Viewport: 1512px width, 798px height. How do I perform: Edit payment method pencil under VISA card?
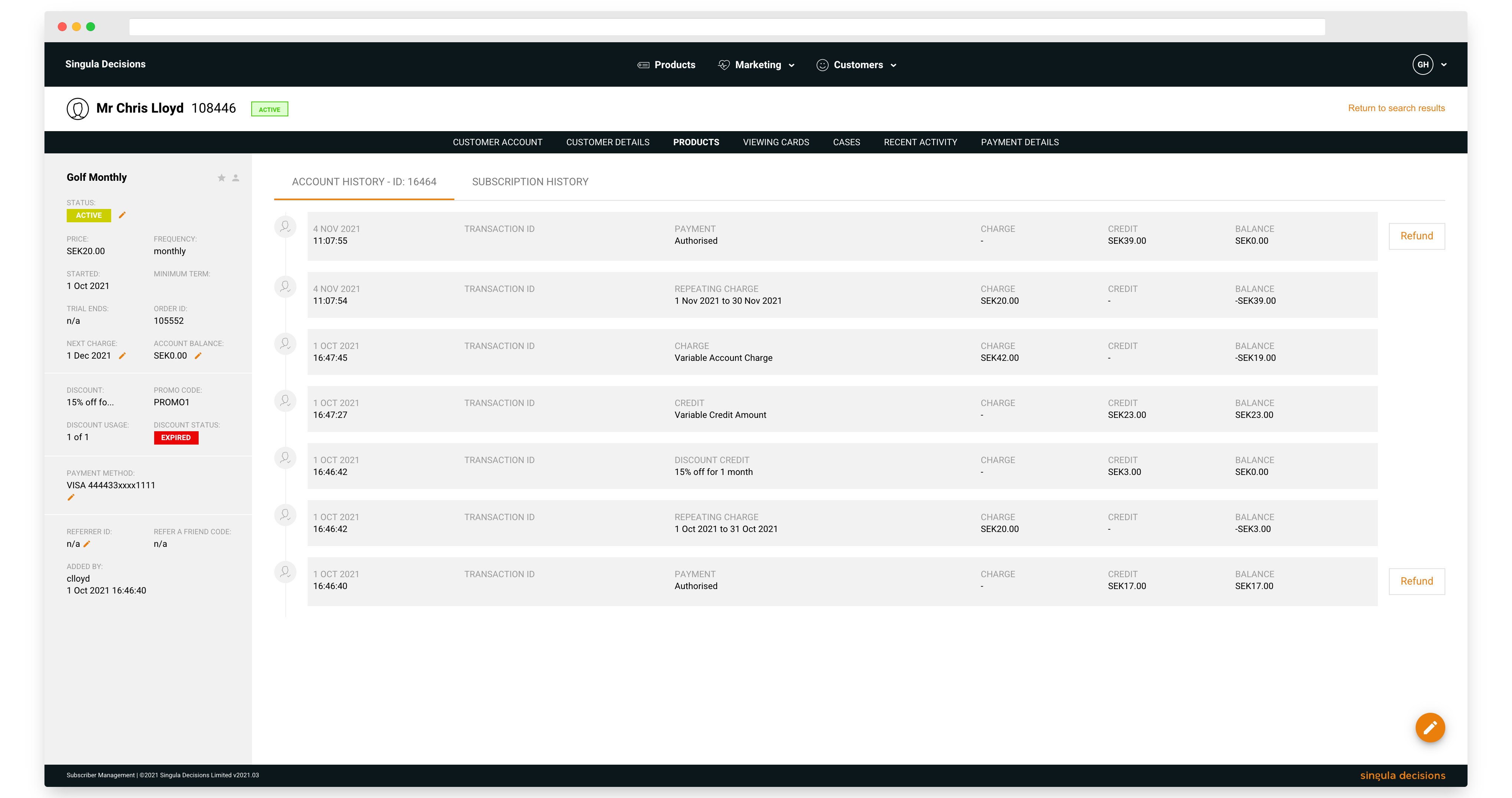(x=71, y=498)
